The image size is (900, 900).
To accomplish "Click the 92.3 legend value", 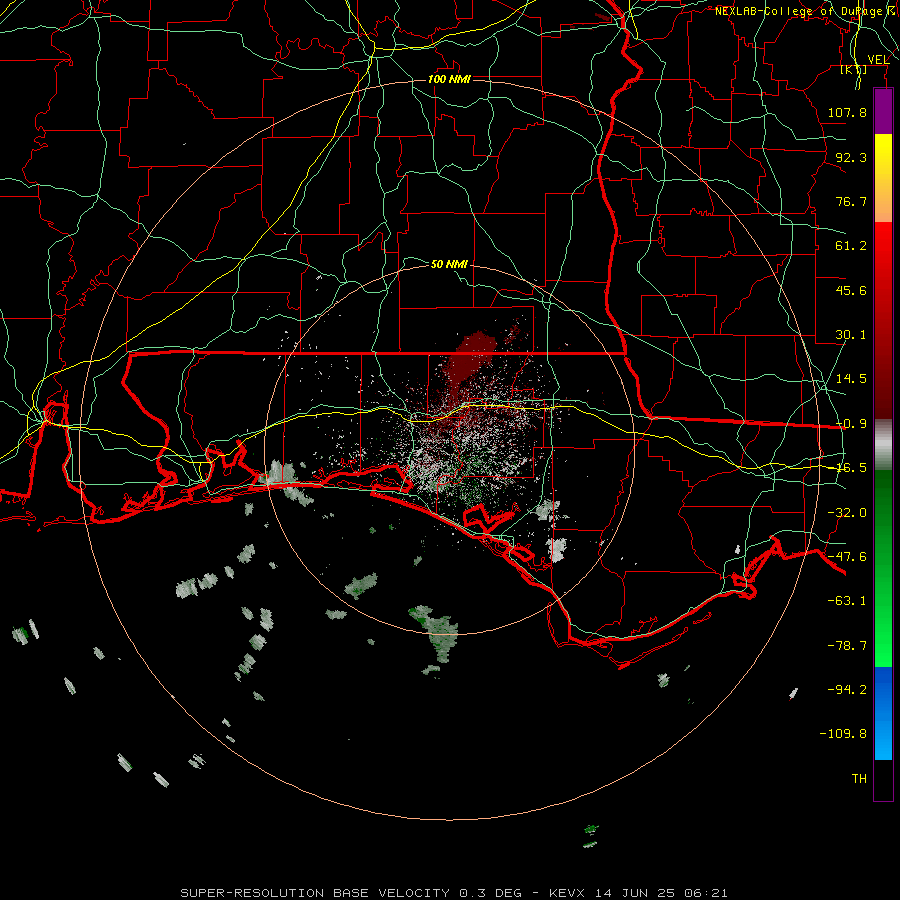I will coord(851,157).
